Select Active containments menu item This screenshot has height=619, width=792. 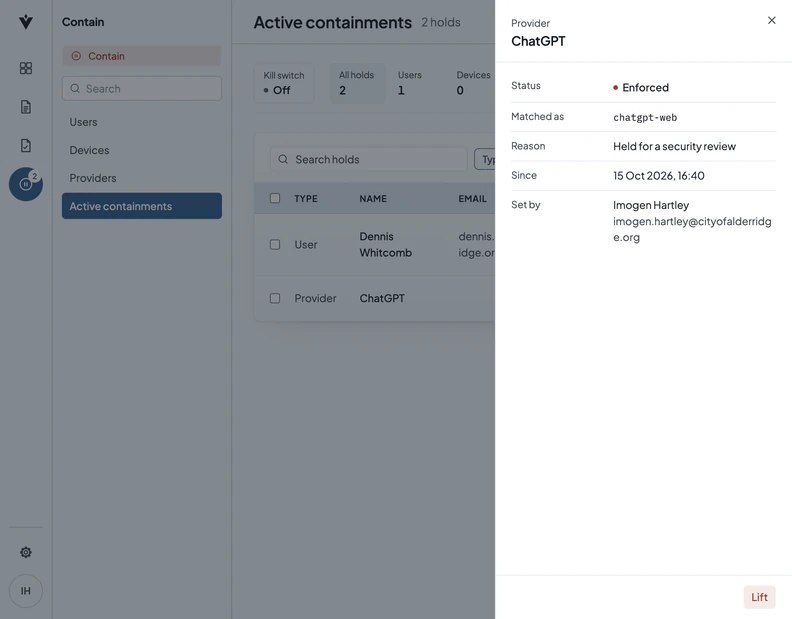click(x=141, y=206)
